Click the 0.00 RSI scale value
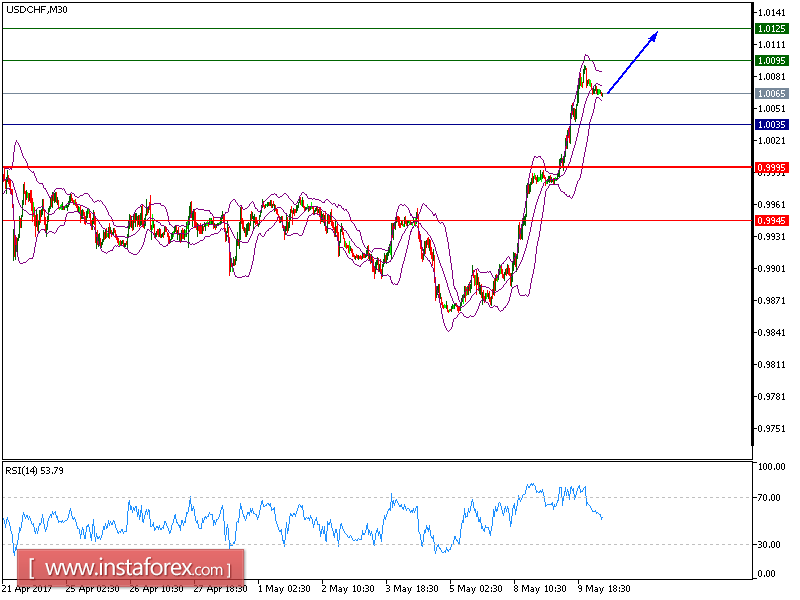This screenshot has height=600, width=800. click(767, 574)
